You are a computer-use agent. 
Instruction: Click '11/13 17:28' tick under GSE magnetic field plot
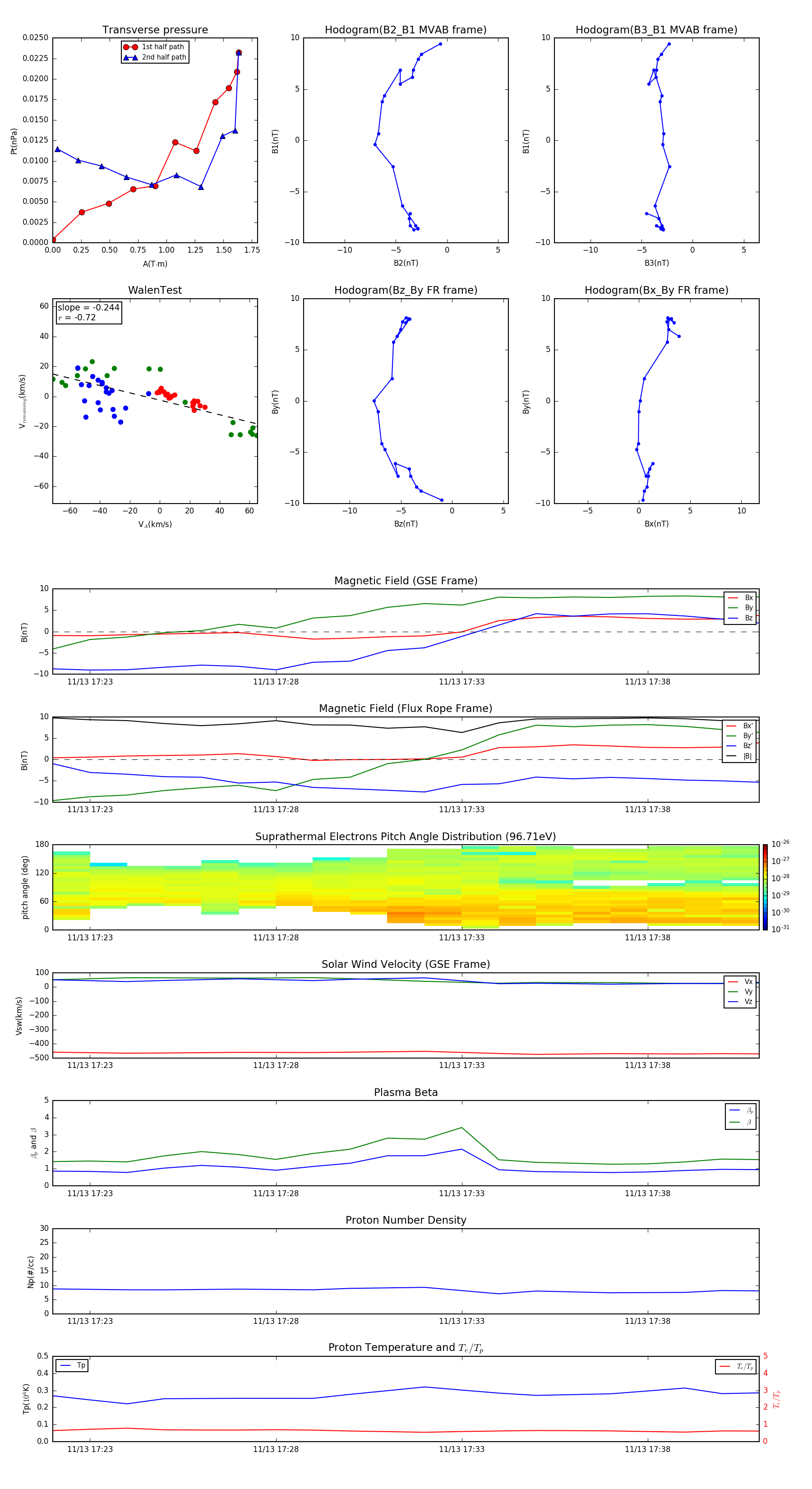tap(276, 682)
